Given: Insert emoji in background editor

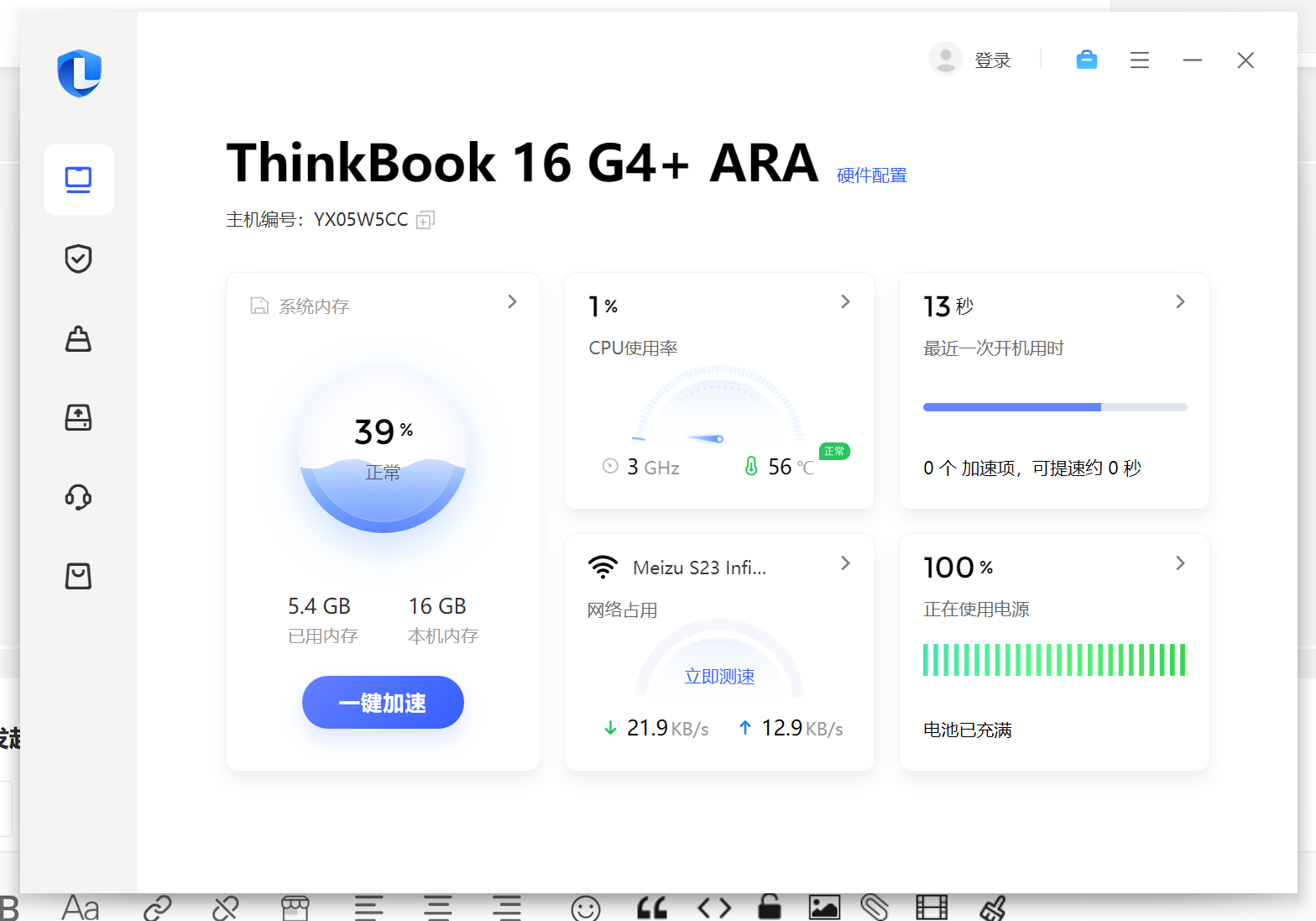Looking at the screenshot, I should [586, 908].
